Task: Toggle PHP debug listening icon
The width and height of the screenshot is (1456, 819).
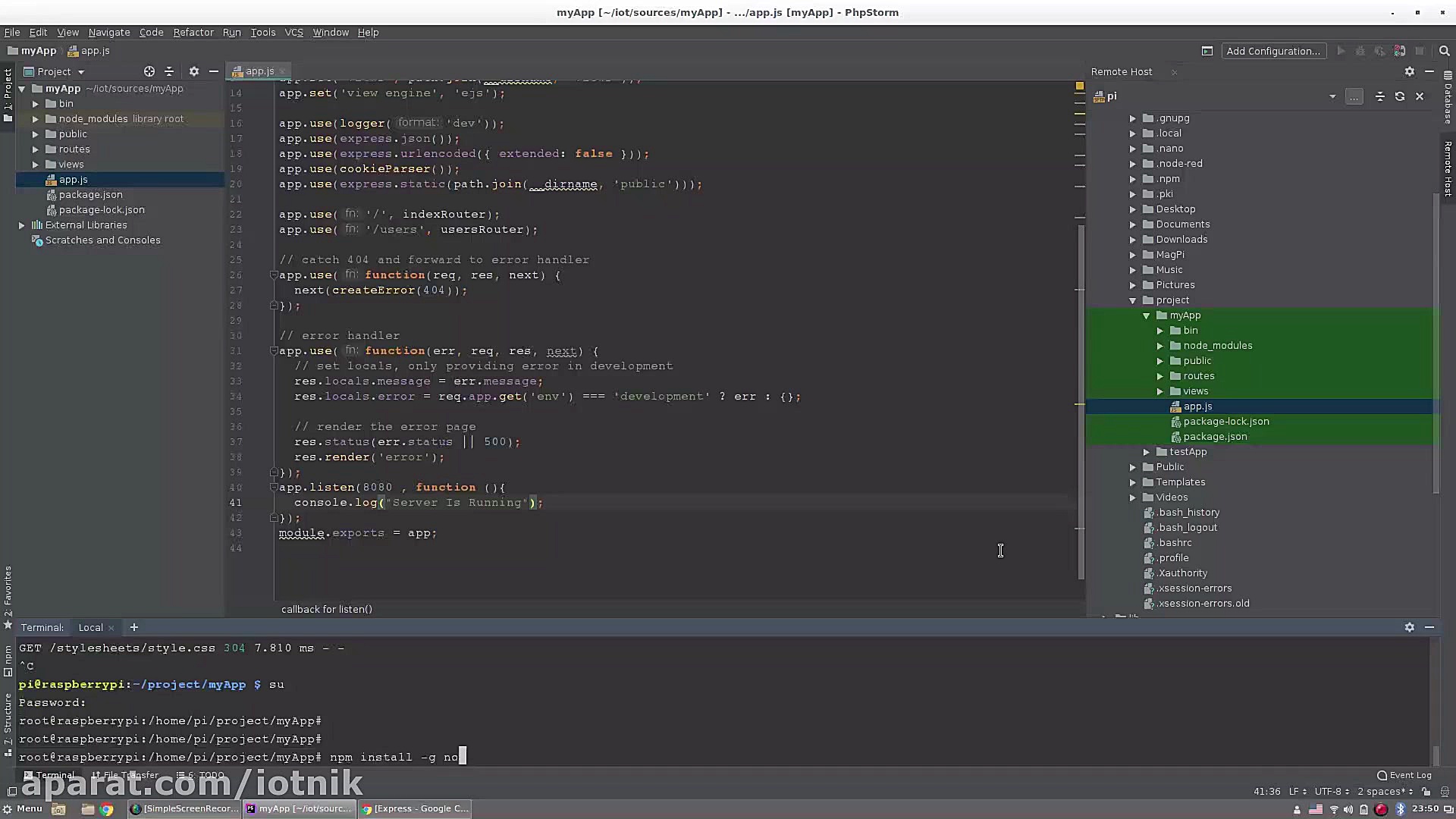Action: coord(1400,51)
